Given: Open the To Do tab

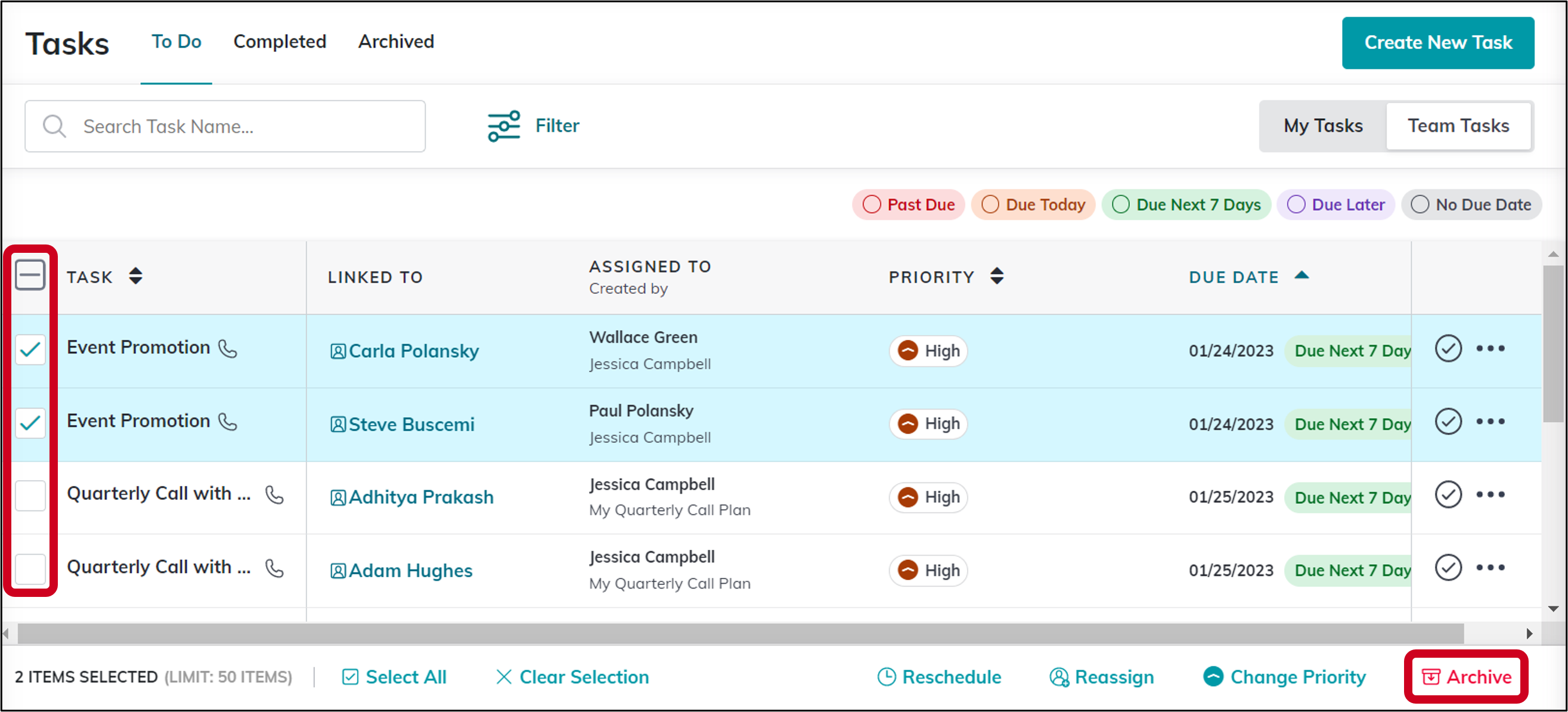Looking at the screenshot, I should click(176, 41).
